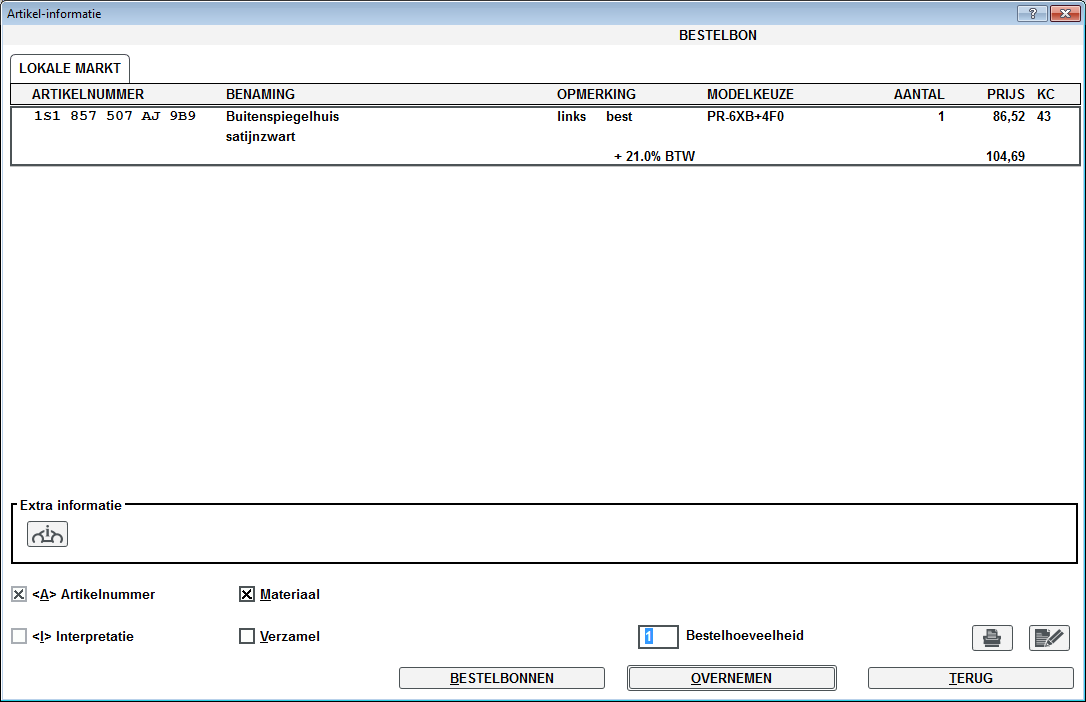The height and width of the screenshot is (702, 1086).
Task: Switch to the LOKALE MARKT tab
Action: click(x=70, y=69)
